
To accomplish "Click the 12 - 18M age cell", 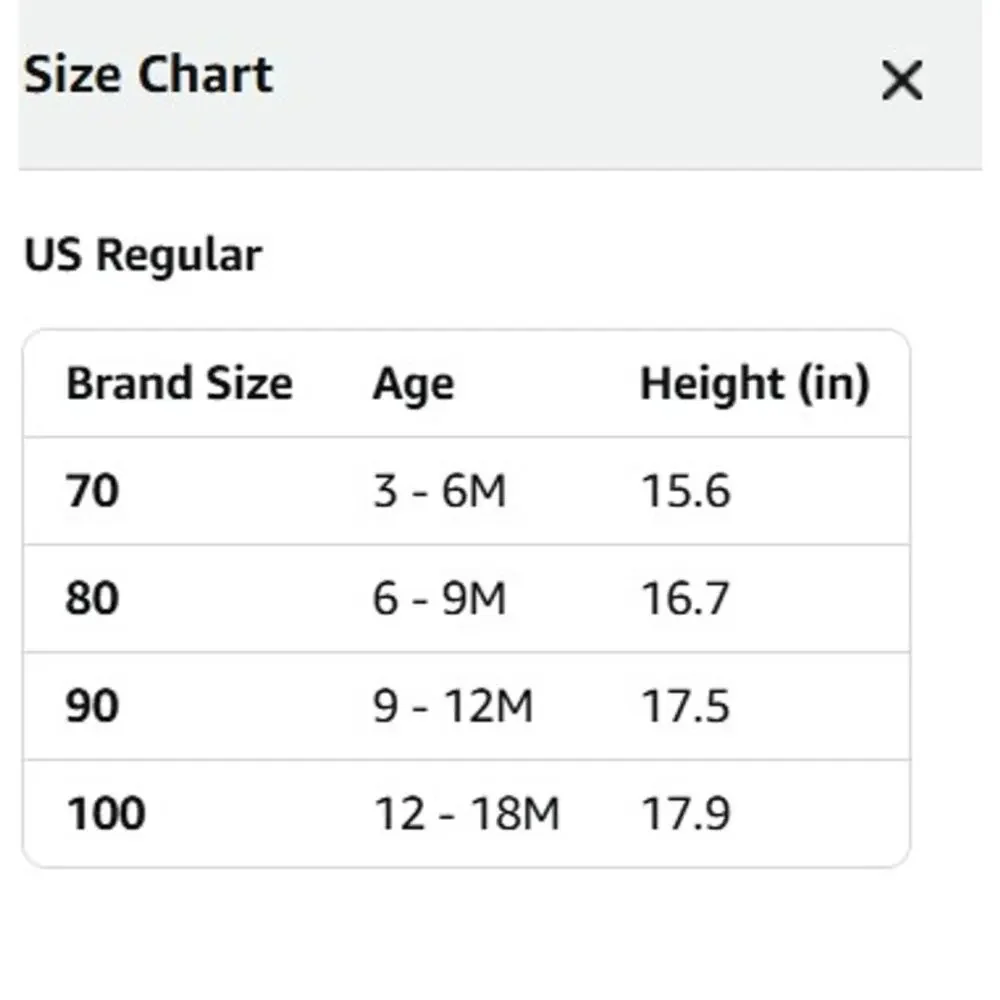I will [467, 813].
